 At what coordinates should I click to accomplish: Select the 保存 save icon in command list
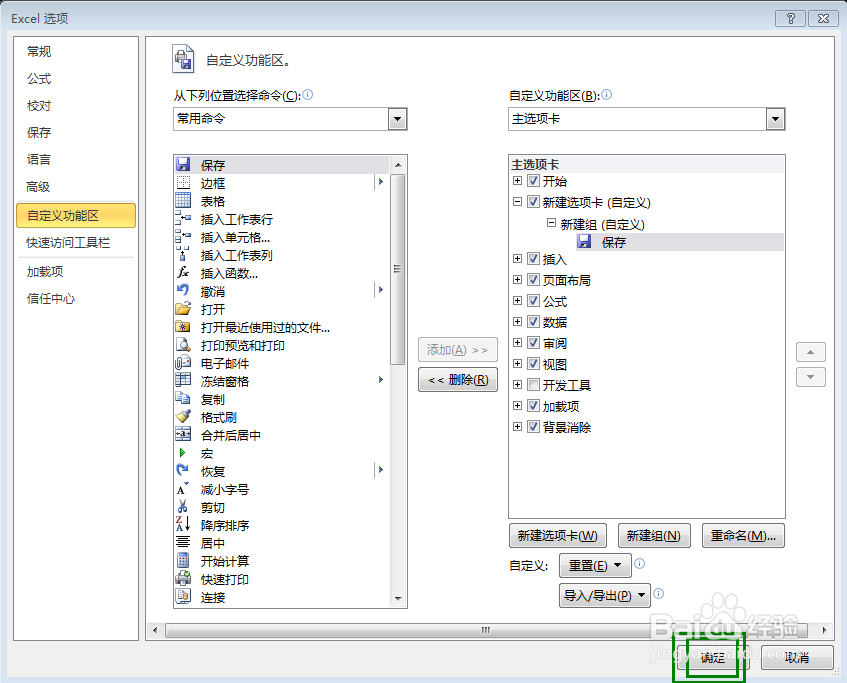(183, 164)
